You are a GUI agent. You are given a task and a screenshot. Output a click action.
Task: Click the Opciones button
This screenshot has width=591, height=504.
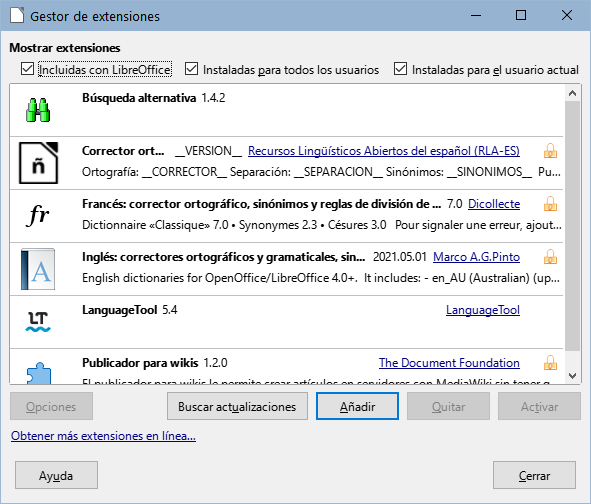[x=51, y=406]
